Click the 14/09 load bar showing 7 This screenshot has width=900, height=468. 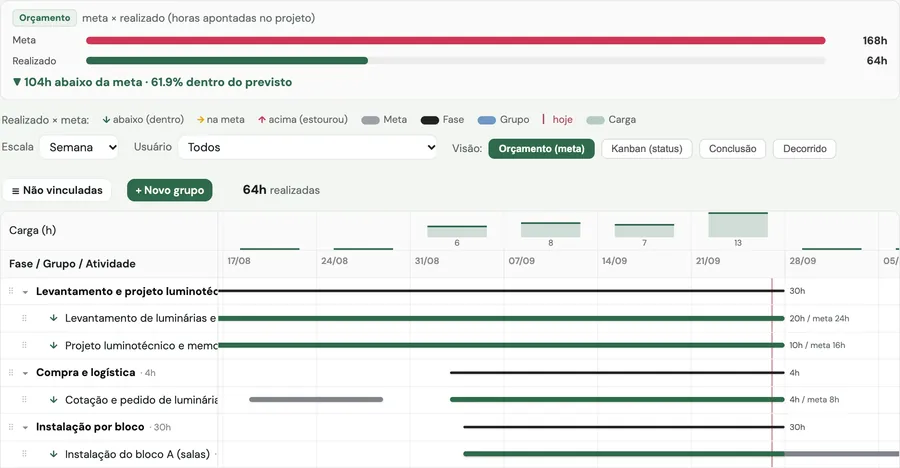click(644, 231)
